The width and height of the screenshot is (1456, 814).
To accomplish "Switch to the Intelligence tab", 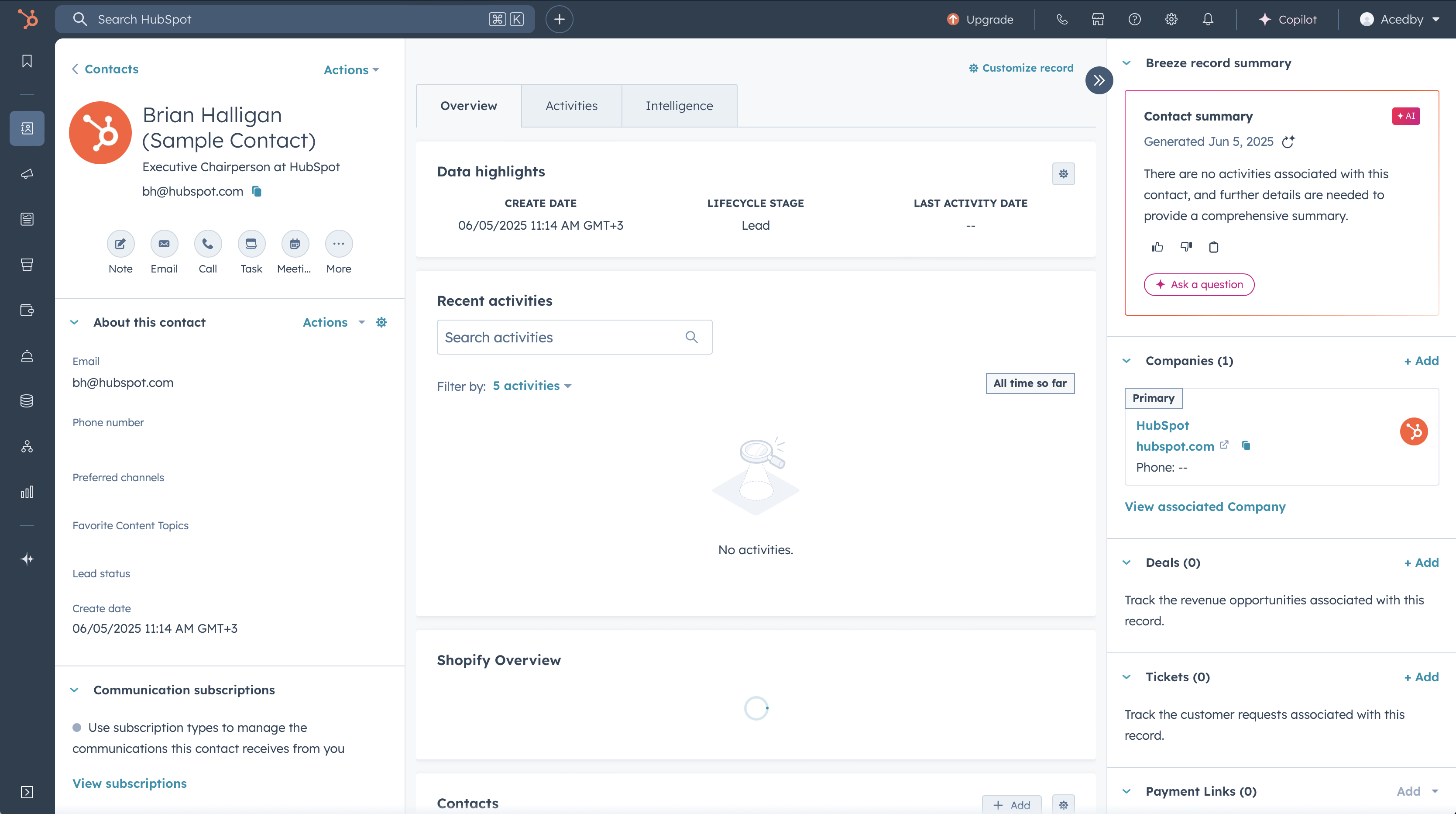I will click(x=680, y=106).
